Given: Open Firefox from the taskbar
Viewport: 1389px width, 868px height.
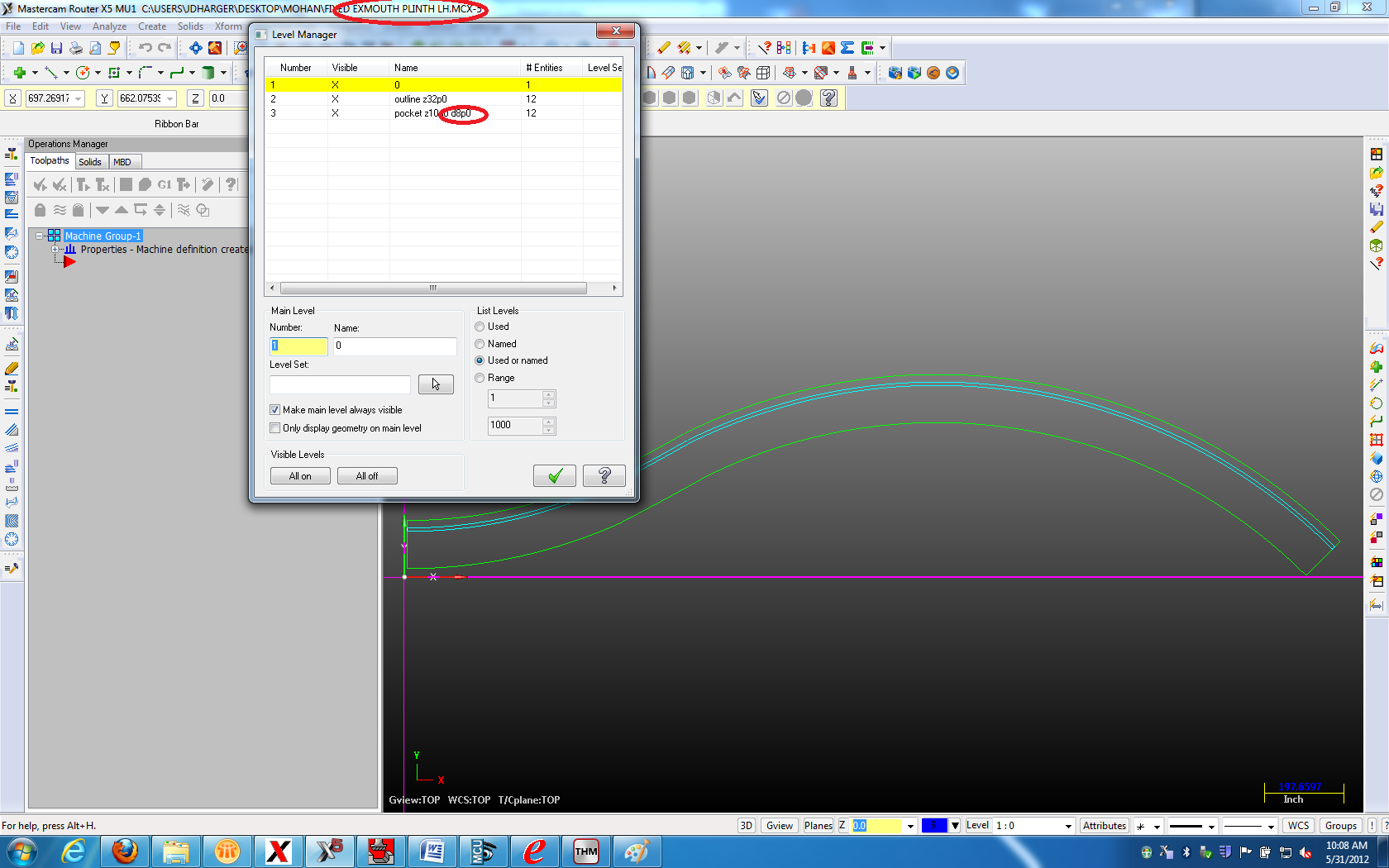Looking at the screenshot, I should point(125,851).
